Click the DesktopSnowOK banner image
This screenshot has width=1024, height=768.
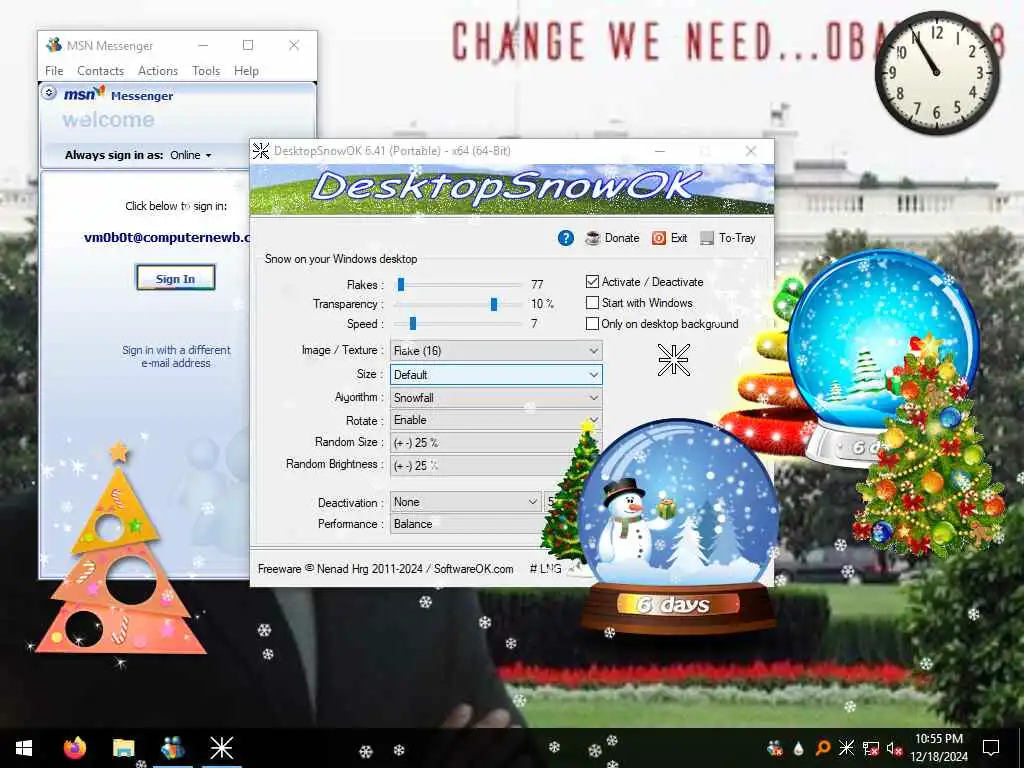coord(512,189)
